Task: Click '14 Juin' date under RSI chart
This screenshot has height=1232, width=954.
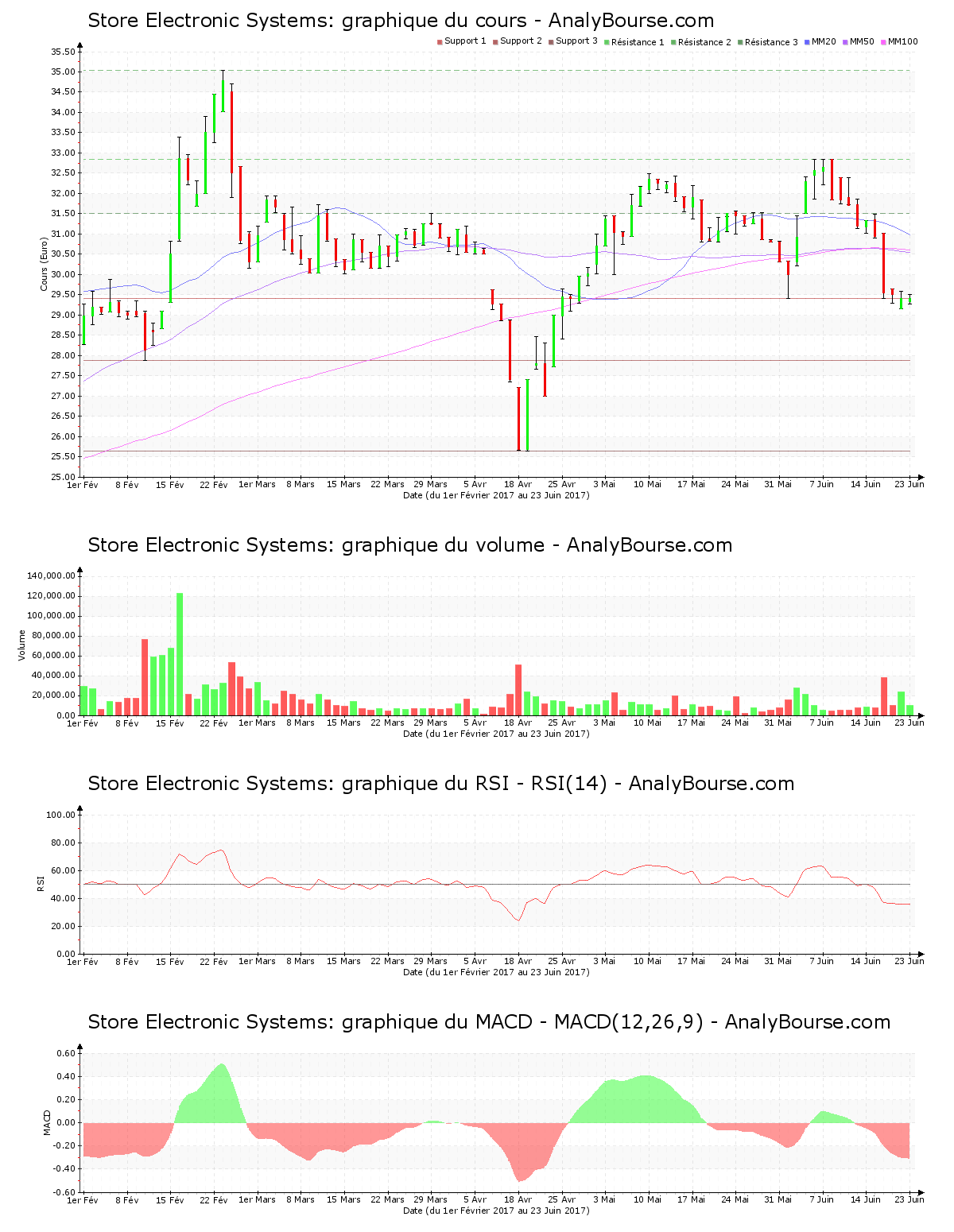Action: (x=866, y=961)
